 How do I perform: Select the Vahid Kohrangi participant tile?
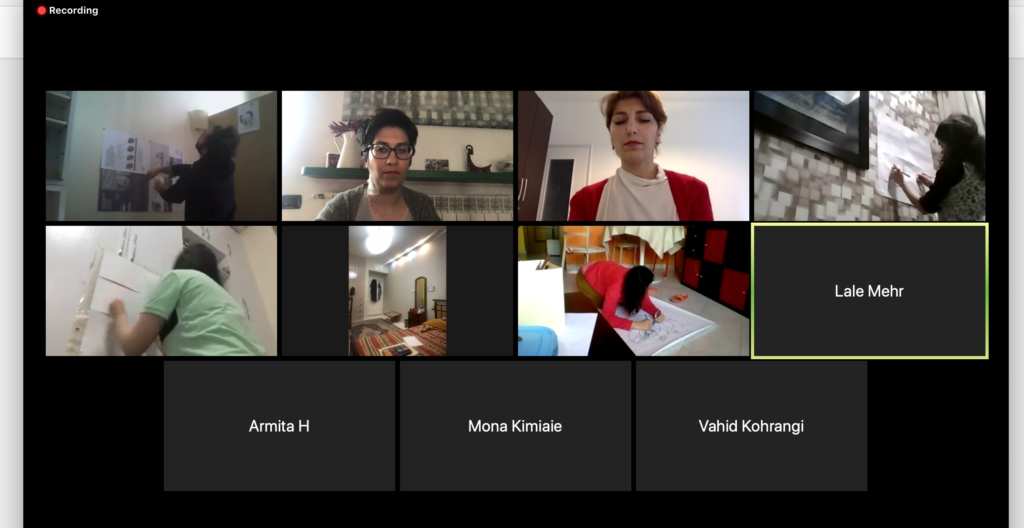tap(752, 426)
